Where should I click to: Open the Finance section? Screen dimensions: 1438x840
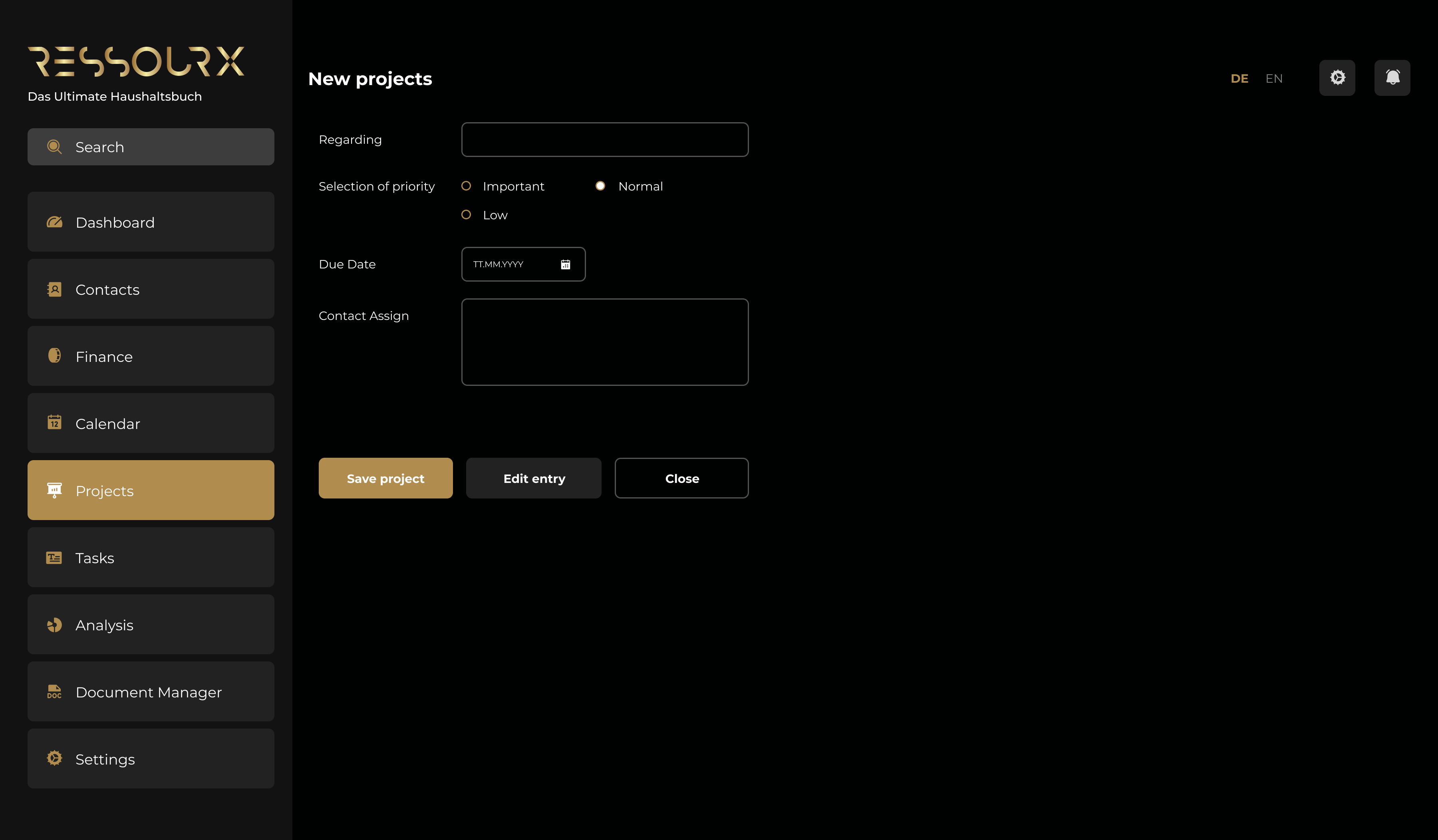point(151,356)
